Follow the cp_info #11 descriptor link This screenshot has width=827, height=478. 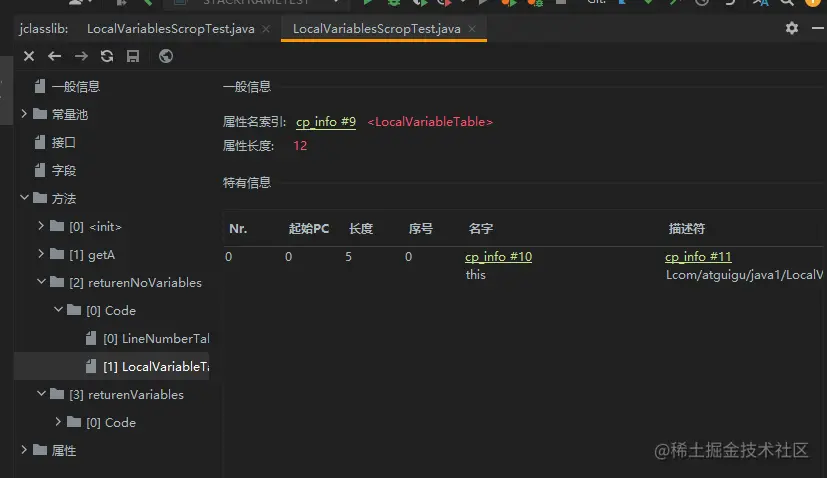698,256
